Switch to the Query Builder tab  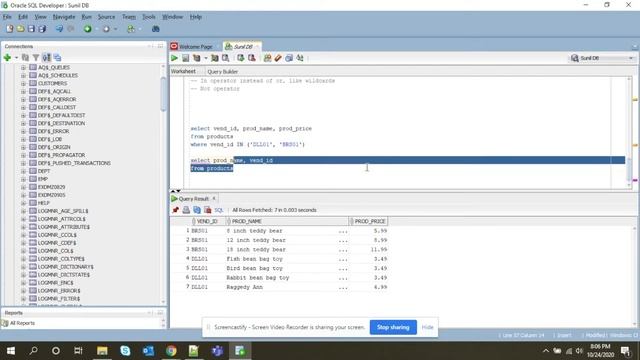(222, 71)
